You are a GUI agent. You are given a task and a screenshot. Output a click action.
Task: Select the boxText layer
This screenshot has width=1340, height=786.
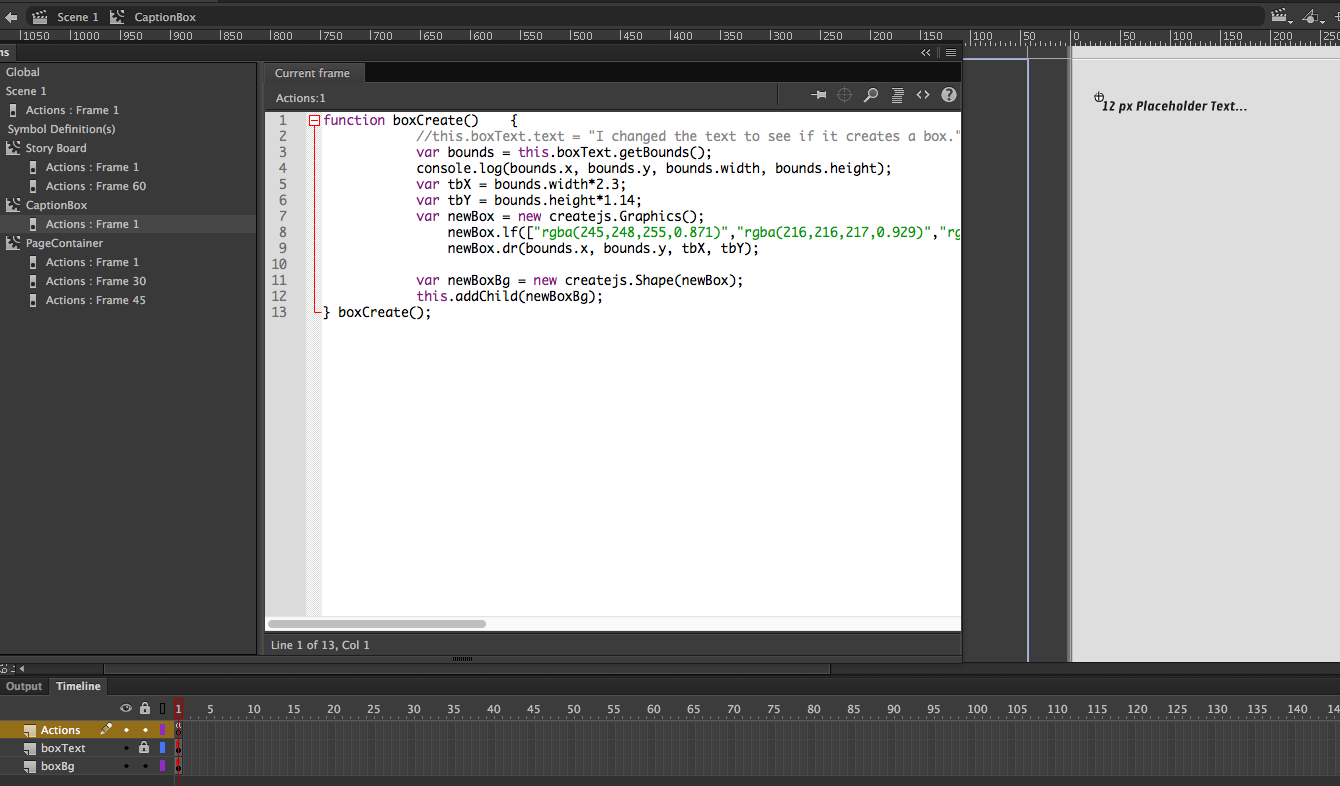[63, 748]
